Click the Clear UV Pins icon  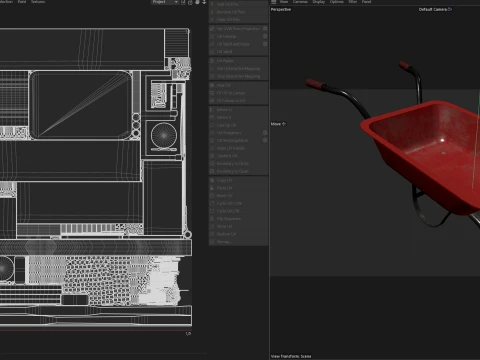pyautogui.click(x=212, y=20)
